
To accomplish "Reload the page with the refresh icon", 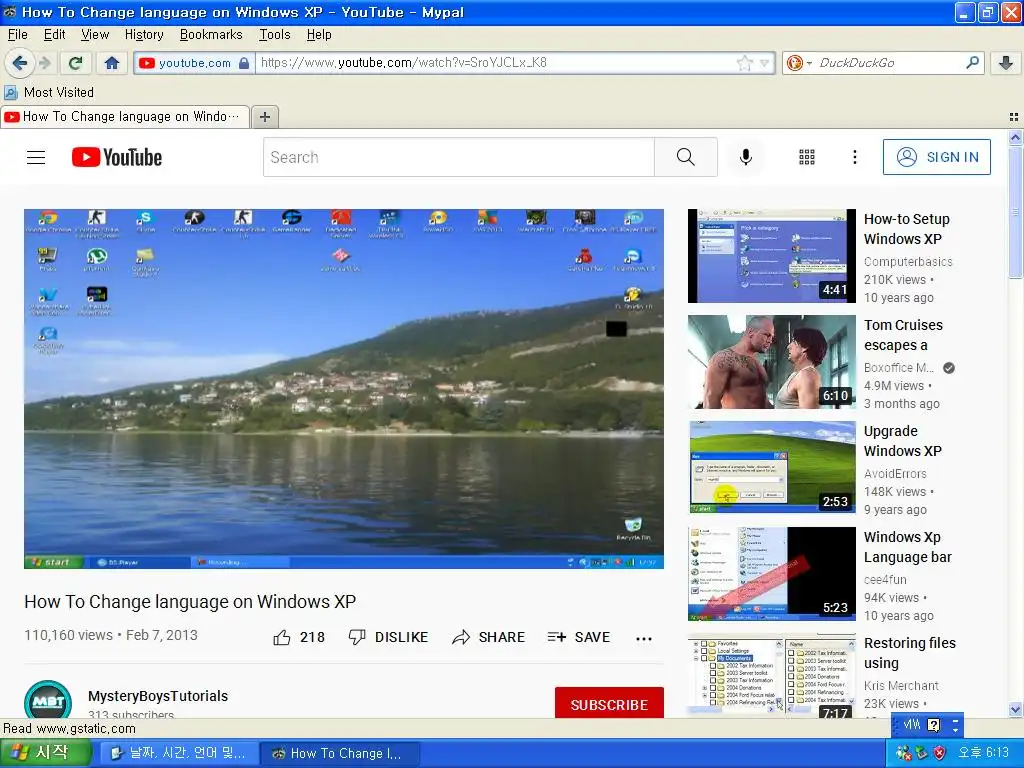I will (x=76, y=63).
